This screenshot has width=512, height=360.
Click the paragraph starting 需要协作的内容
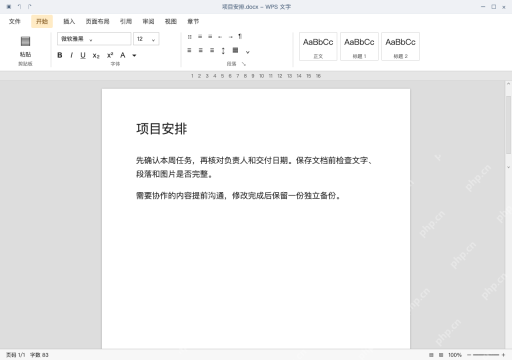click(238, 196)
